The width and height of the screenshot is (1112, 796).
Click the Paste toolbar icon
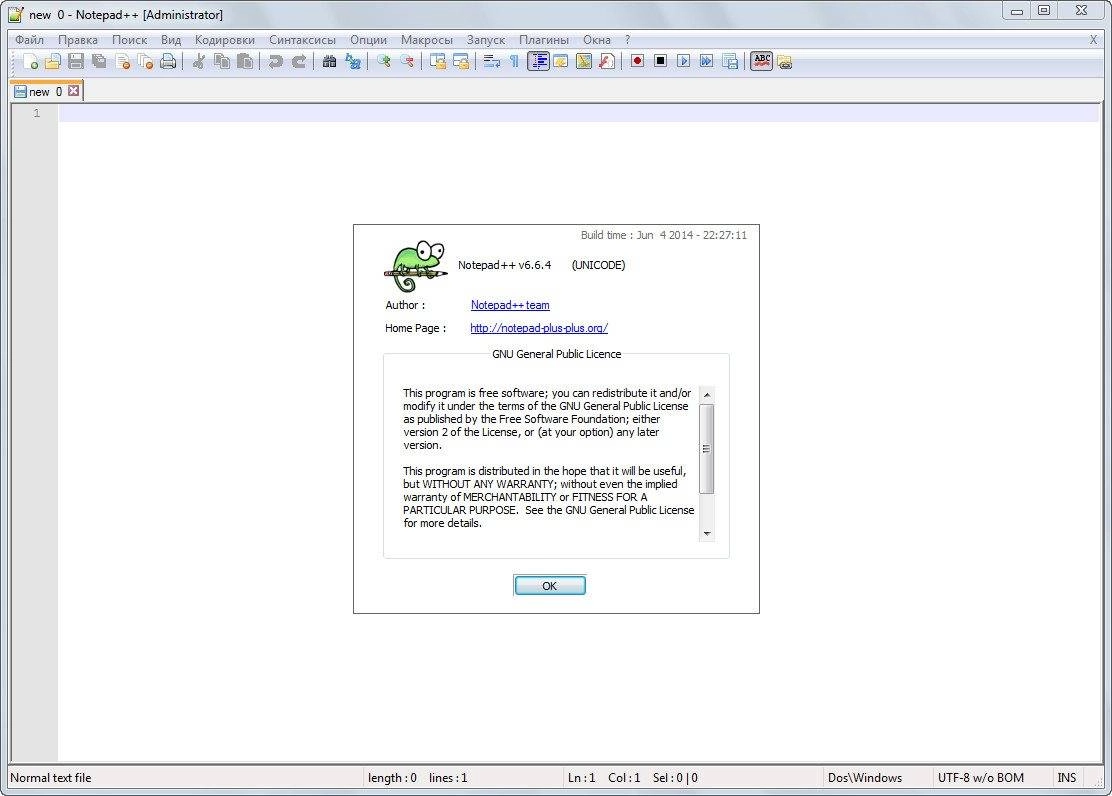point(245,62)
